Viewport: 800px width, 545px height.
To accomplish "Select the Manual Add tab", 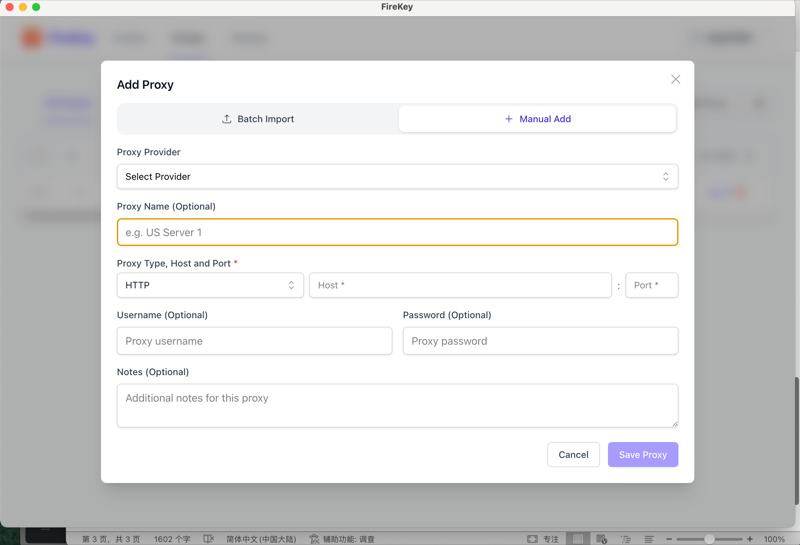I will (537, 119).
